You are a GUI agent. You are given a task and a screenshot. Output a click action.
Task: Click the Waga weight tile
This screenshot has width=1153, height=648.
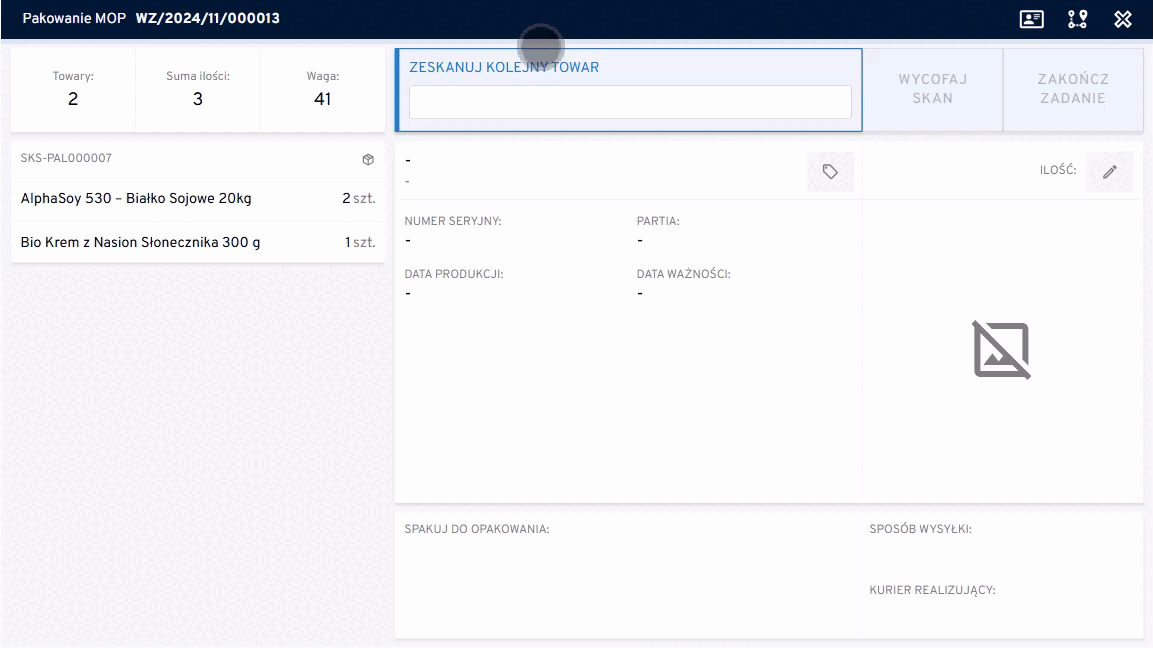322,89
